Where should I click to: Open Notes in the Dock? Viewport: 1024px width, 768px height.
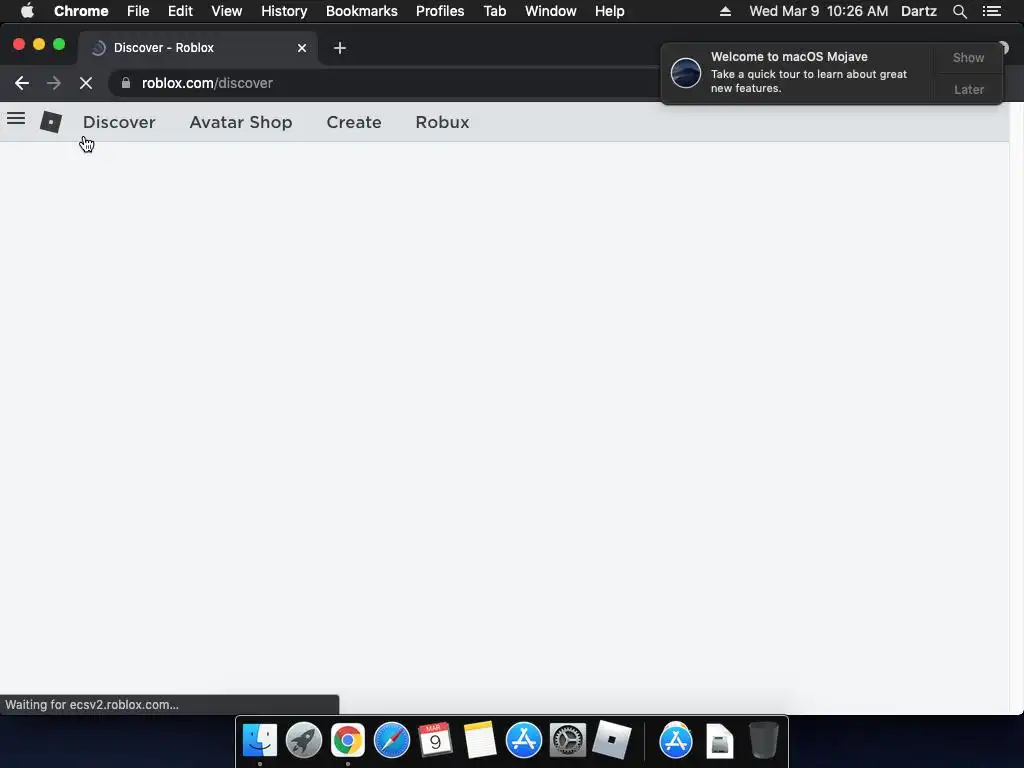click(480, 741)
